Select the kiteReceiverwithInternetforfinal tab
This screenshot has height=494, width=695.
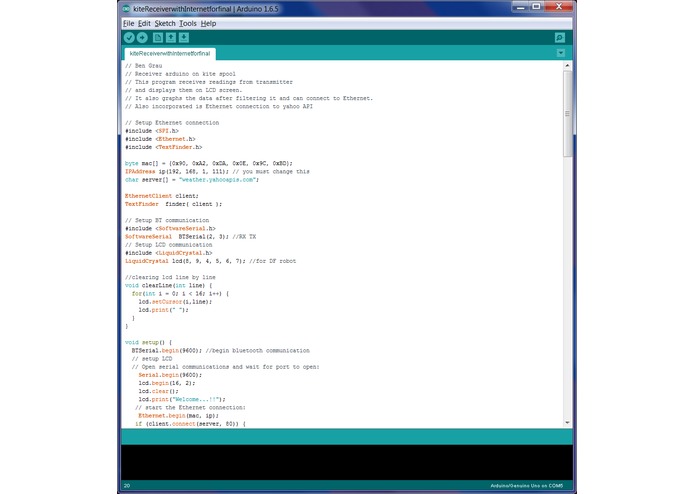point(170,54)
